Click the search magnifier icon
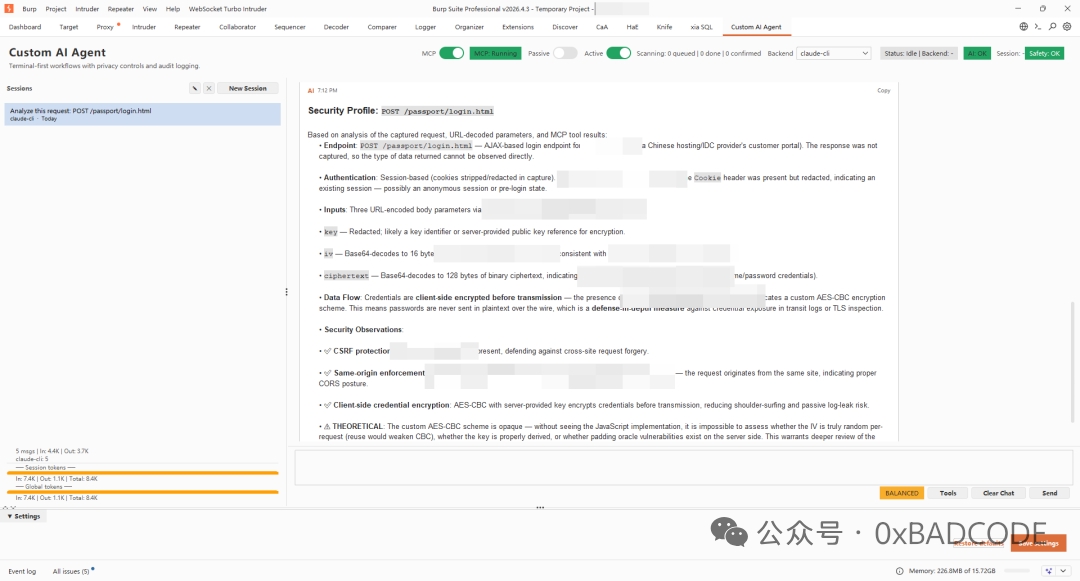Viewport: 1080px width, 581px height. click(1052, 27)
